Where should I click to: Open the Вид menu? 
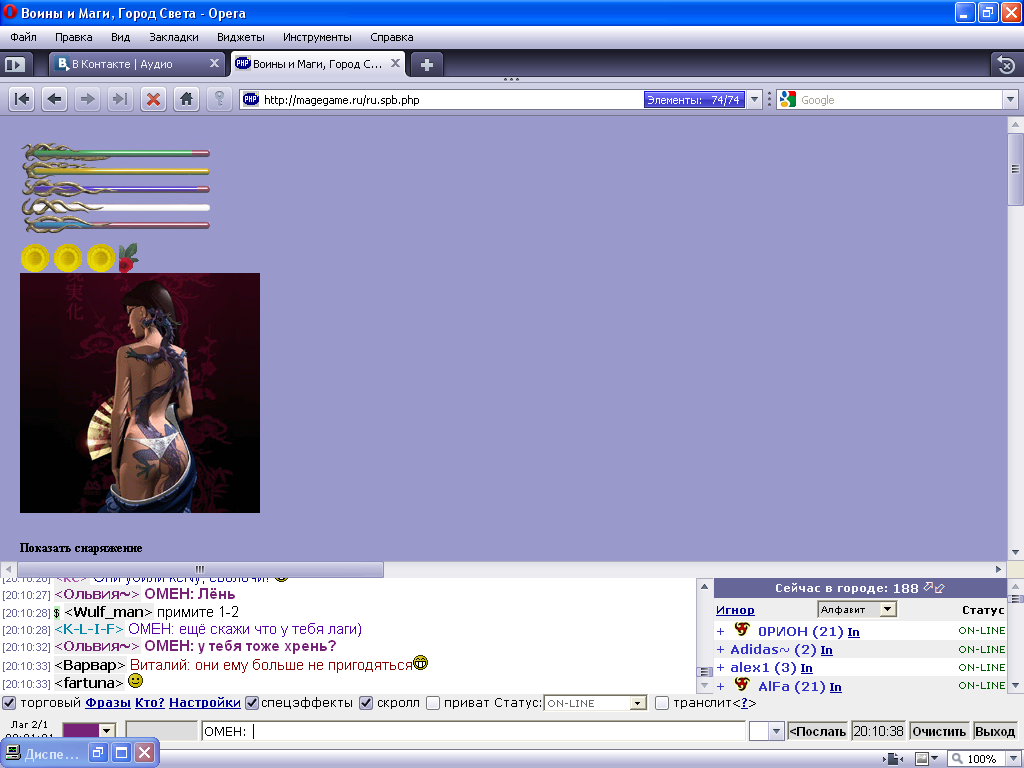point(120,37)
